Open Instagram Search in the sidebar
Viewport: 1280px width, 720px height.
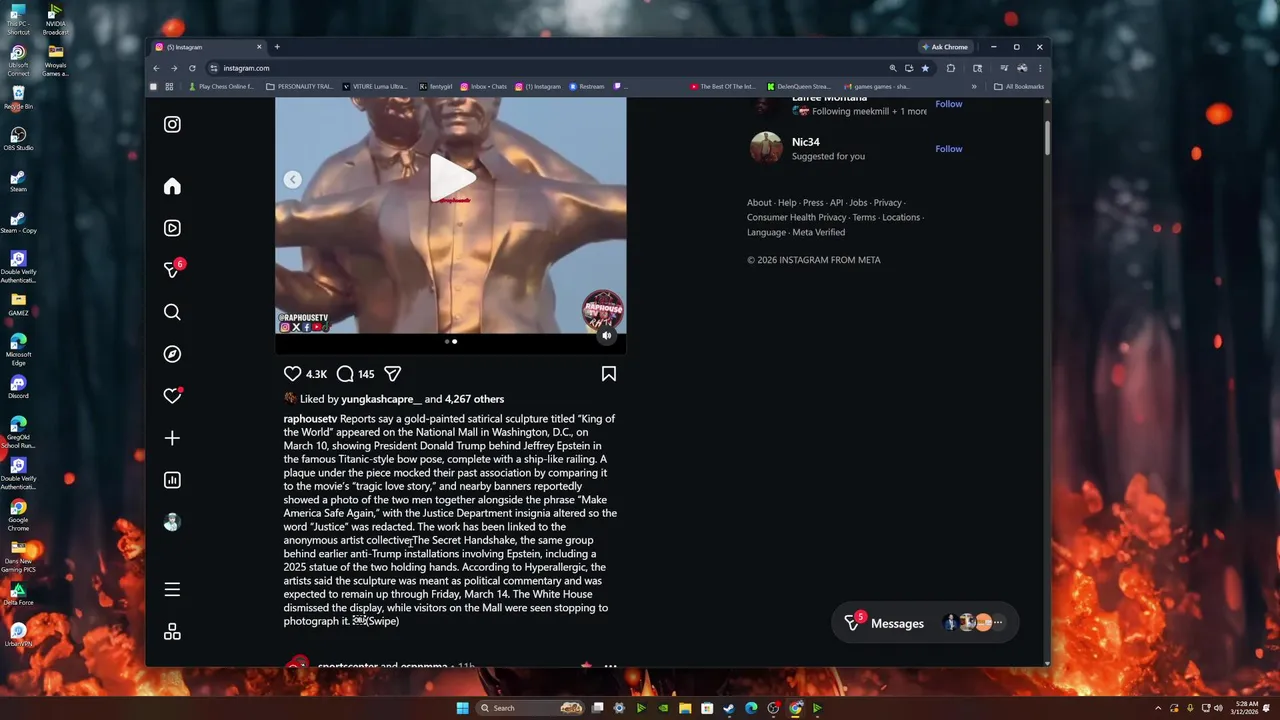click(x=172, y=312)
